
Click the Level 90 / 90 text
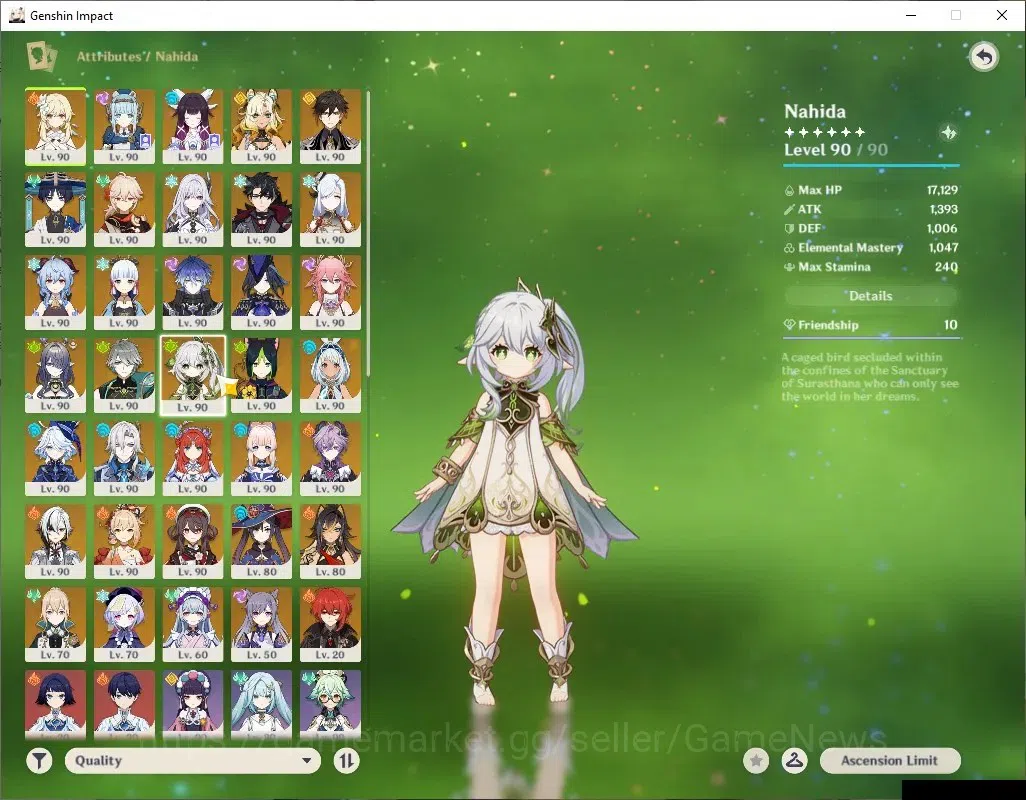[836, 150]
